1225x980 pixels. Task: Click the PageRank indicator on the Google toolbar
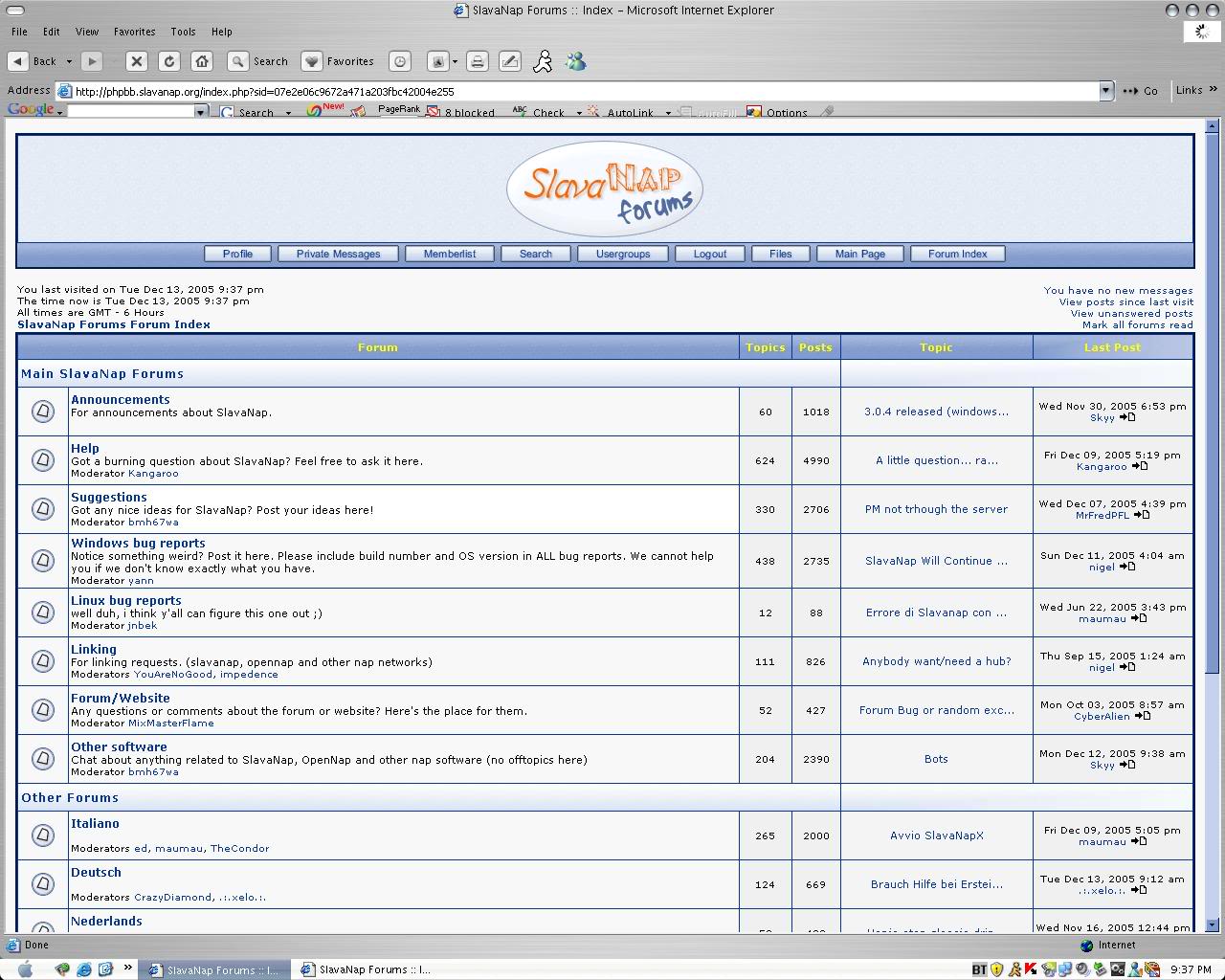point(399,111)
